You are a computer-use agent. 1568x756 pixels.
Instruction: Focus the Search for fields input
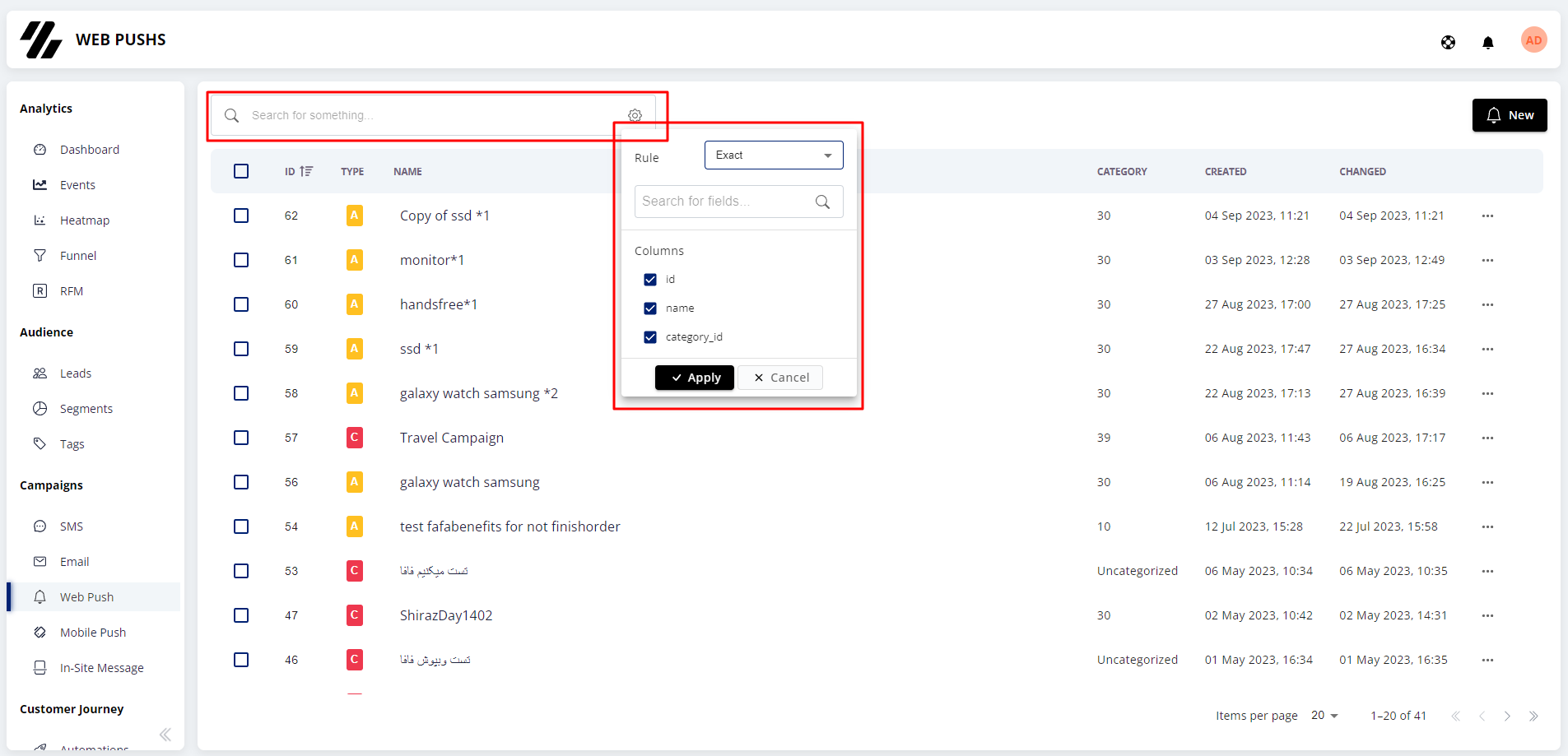(x=738, y=202)
